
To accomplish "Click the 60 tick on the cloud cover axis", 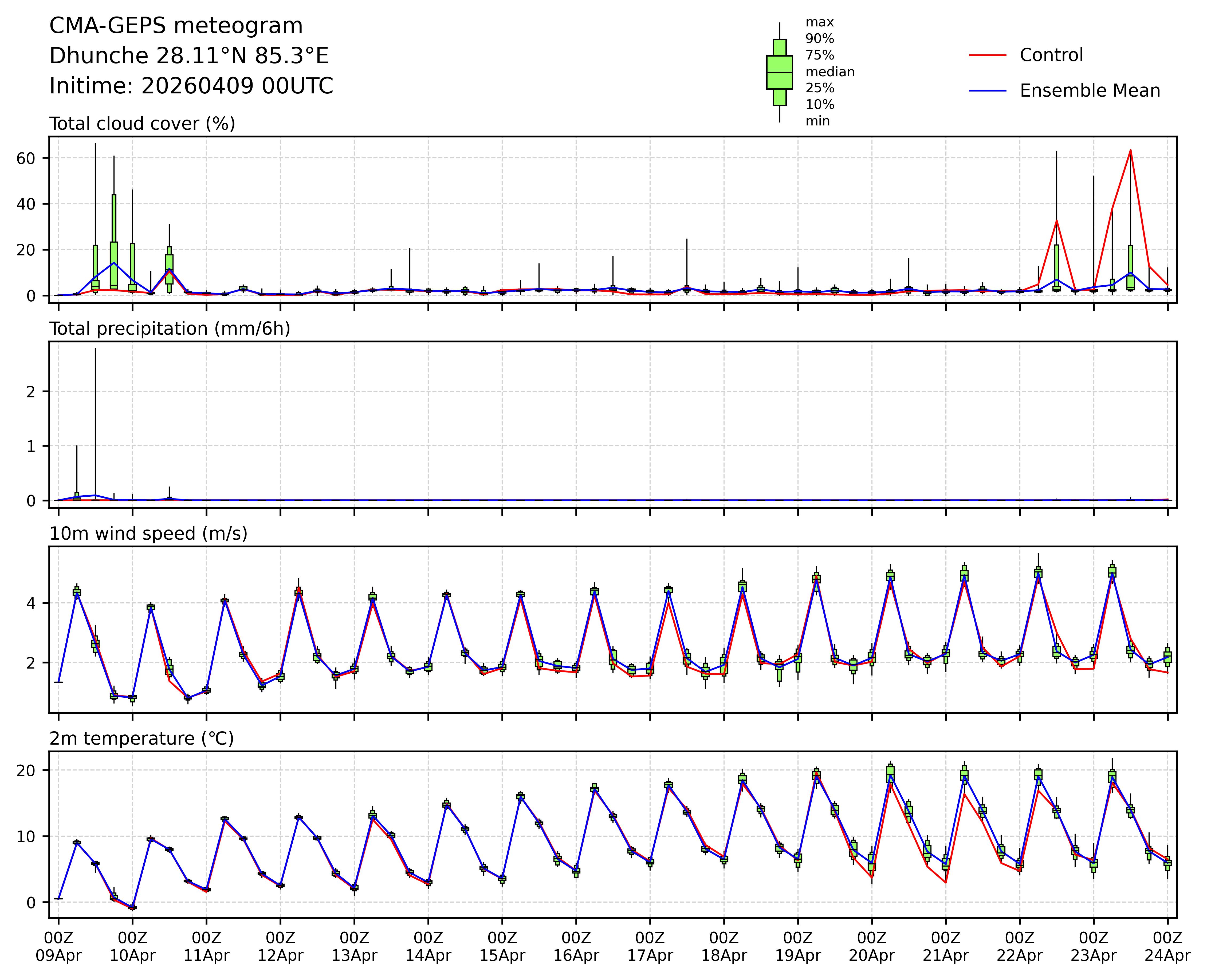I will [26, 158].
